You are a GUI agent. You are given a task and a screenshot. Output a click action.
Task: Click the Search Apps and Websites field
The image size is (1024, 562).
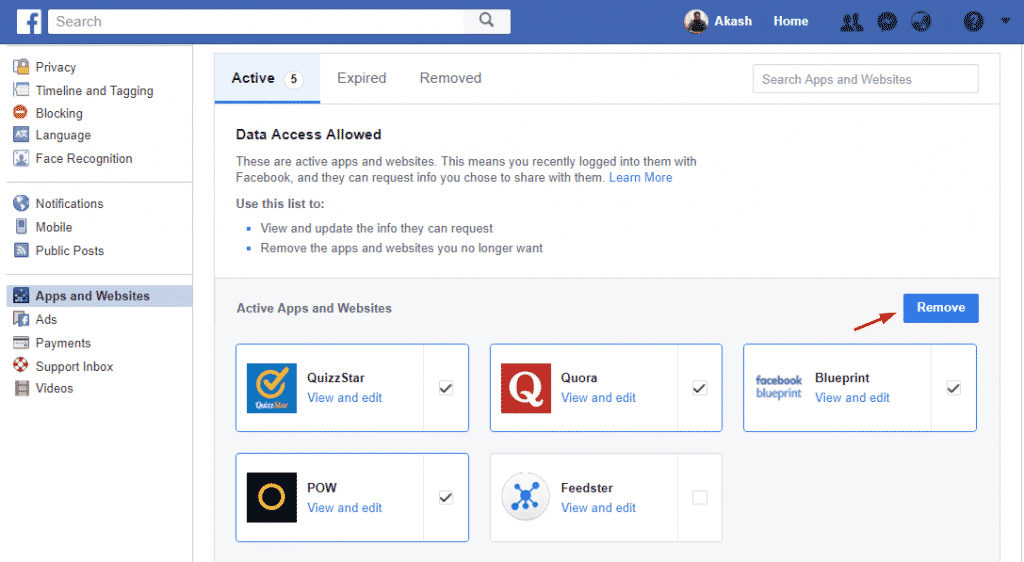[x=865, y=79]
